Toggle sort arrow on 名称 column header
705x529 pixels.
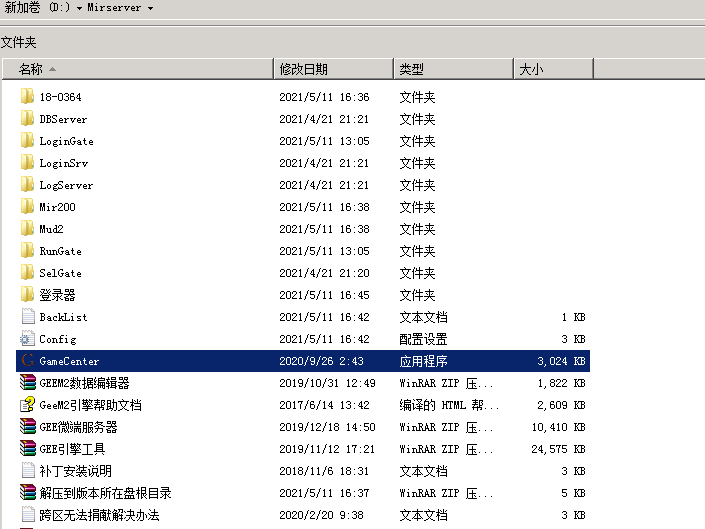pos(52,69)
